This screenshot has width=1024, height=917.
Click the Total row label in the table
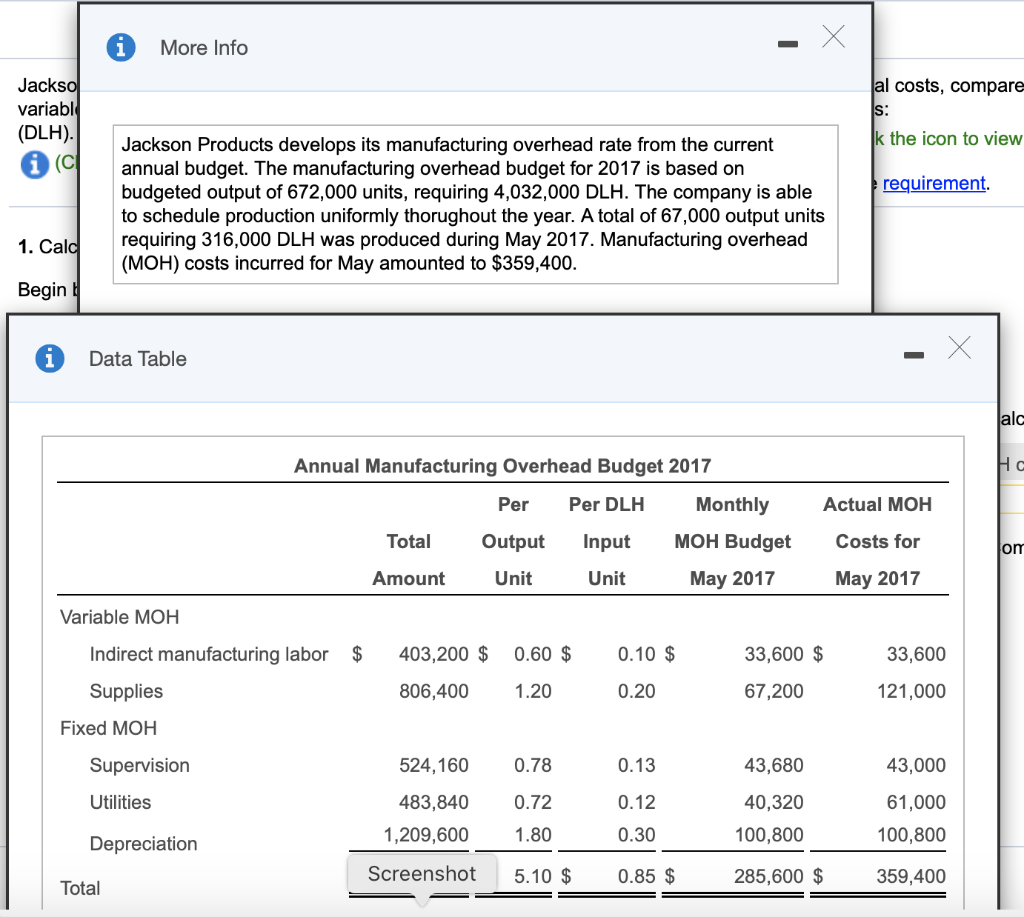(80, 888)
